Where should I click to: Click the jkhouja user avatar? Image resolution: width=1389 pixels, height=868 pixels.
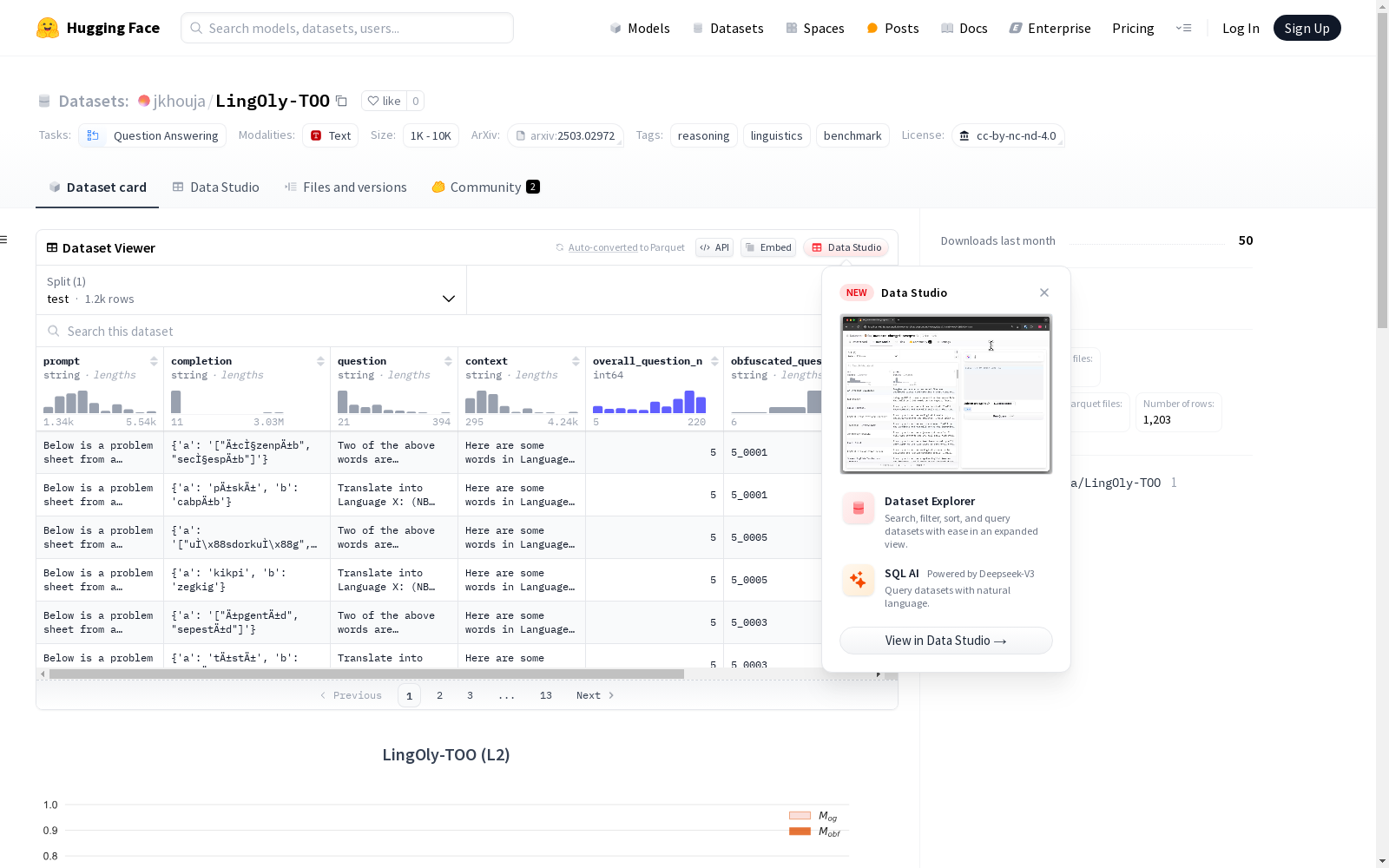144,101
